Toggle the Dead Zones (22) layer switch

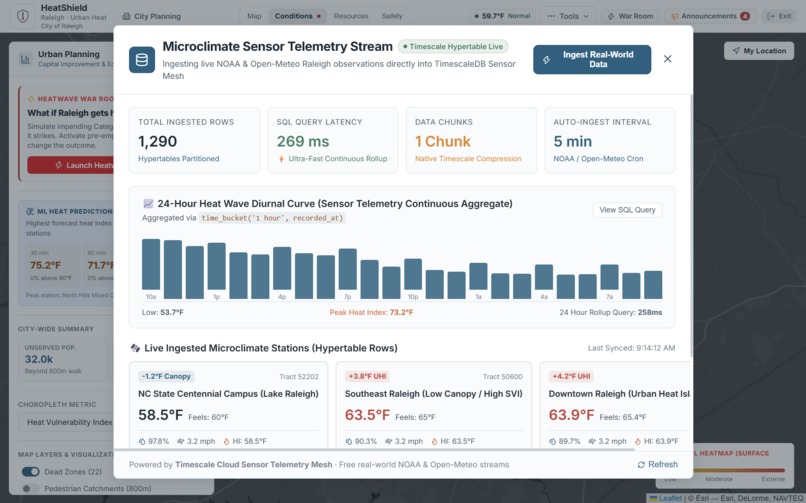[x=30, y=472]
